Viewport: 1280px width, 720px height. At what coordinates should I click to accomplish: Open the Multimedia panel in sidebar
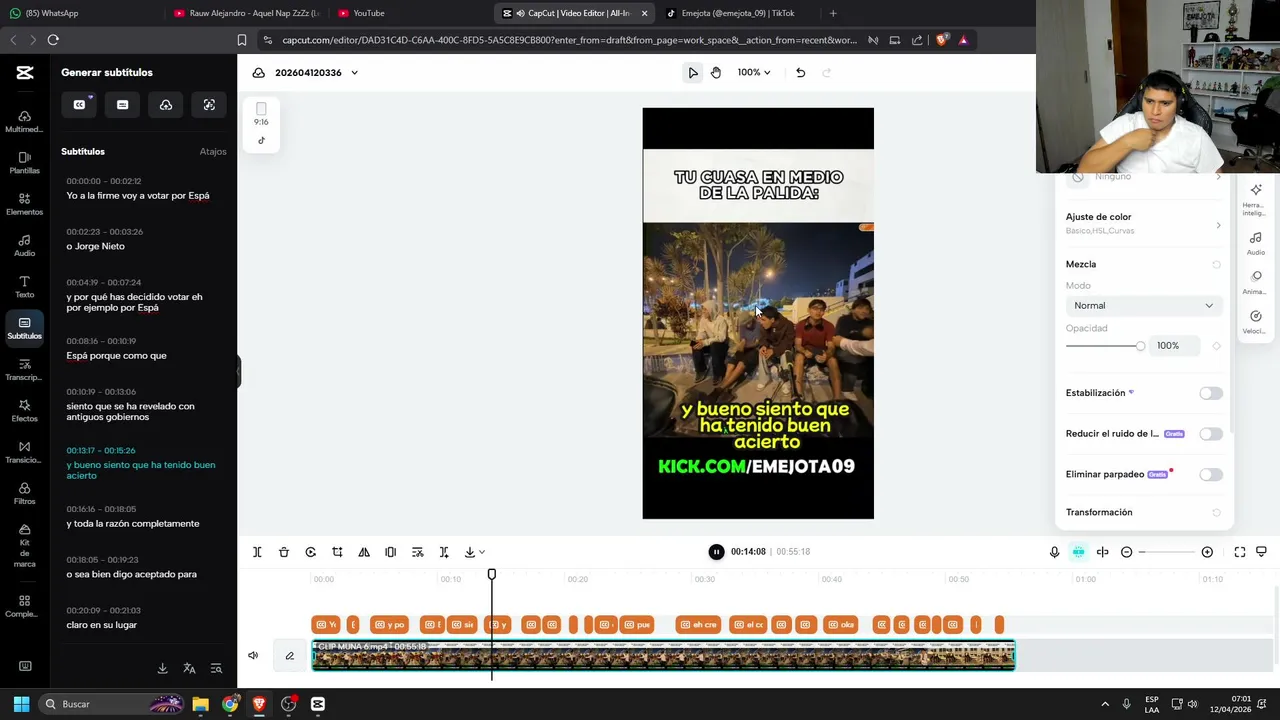[24, 121]
